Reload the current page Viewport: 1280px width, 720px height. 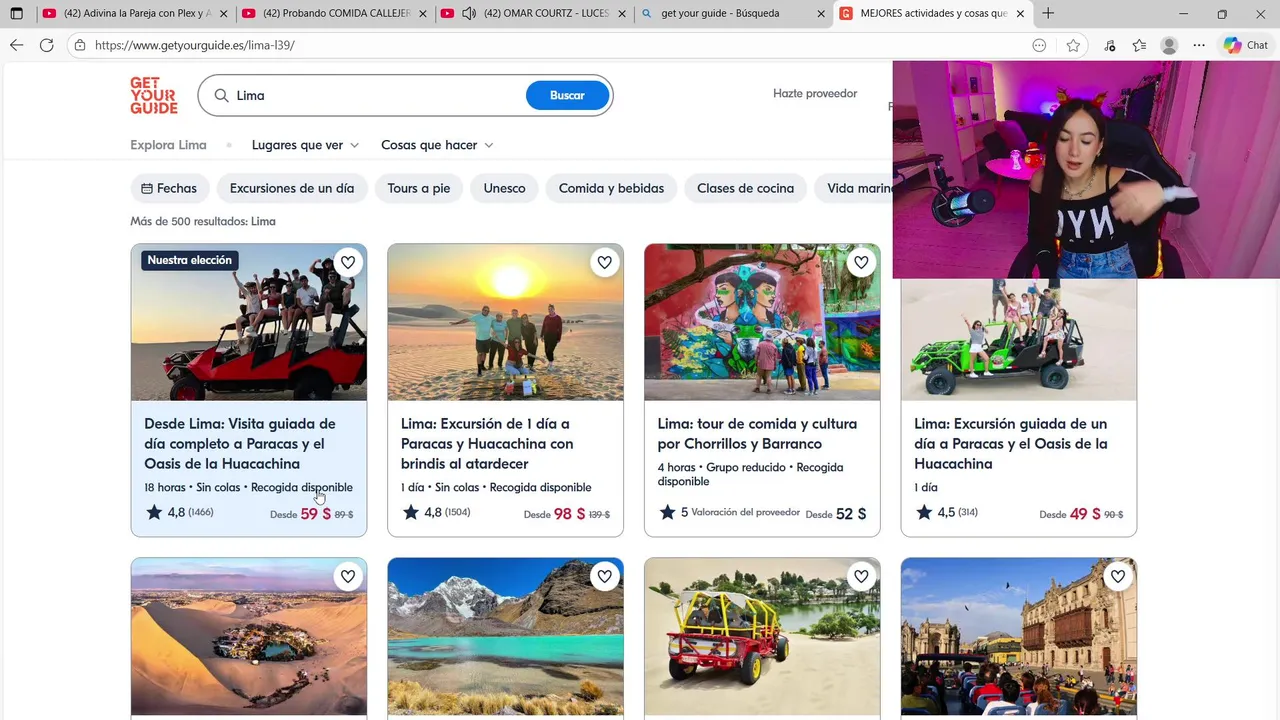tap(47, 45)
